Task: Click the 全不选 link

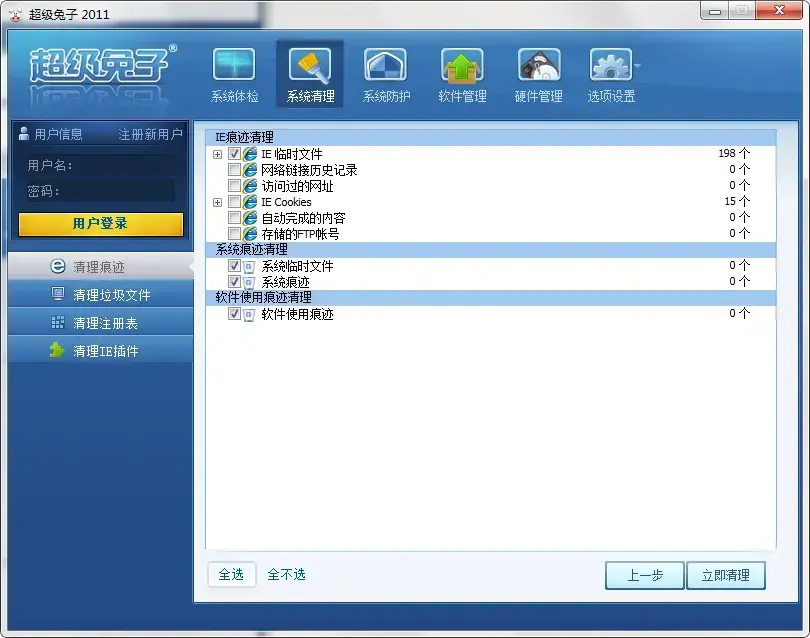Action: (x=286, y=574)
